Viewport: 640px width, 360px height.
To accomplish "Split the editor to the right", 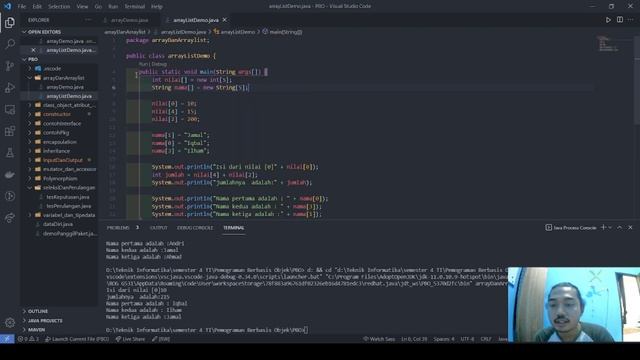I will tap(620, 20).
